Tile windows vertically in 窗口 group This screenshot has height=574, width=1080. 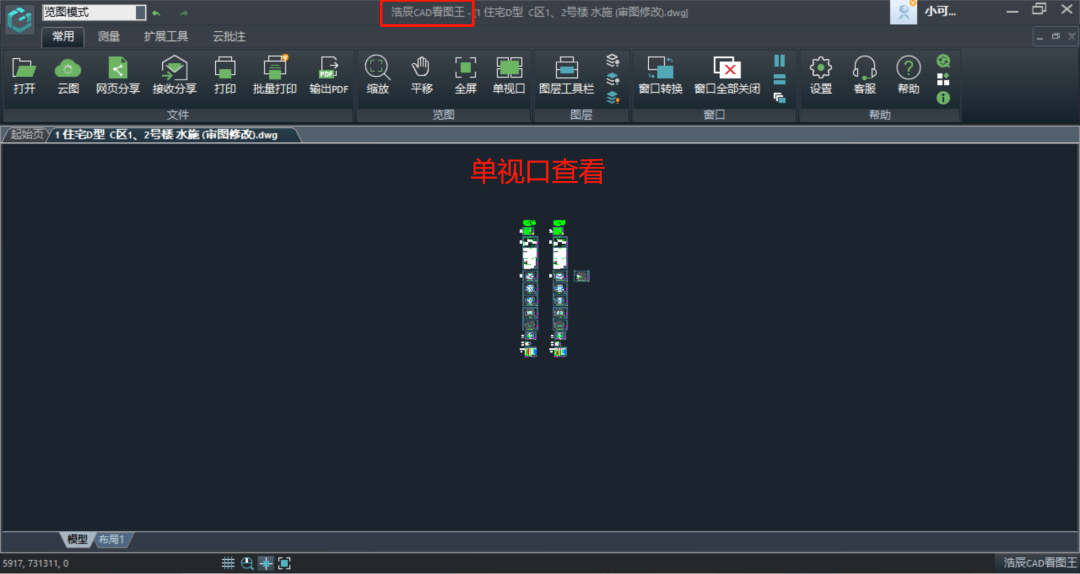(x=780, y=61)
